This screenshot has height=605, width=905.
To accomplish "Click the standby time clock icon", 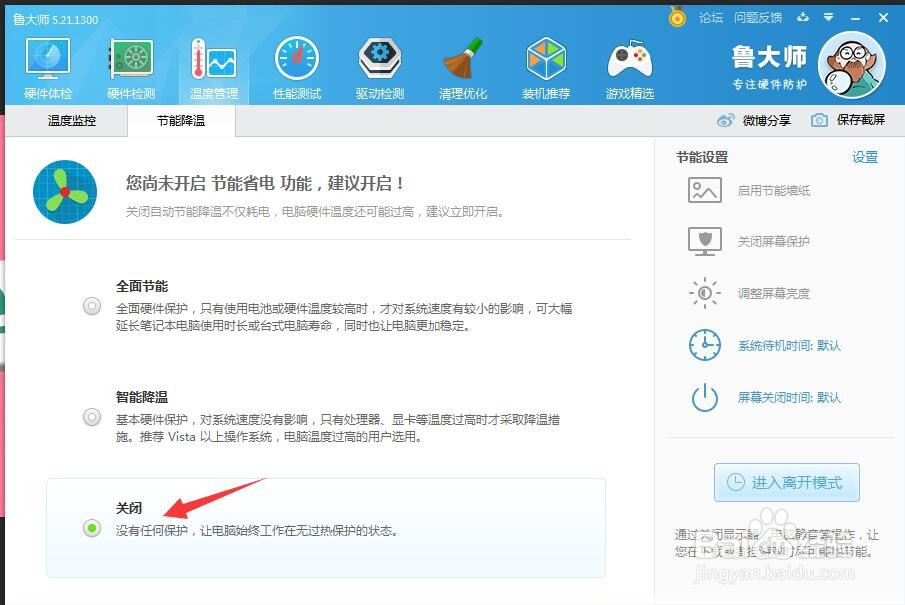I will (x=705, y=345).
